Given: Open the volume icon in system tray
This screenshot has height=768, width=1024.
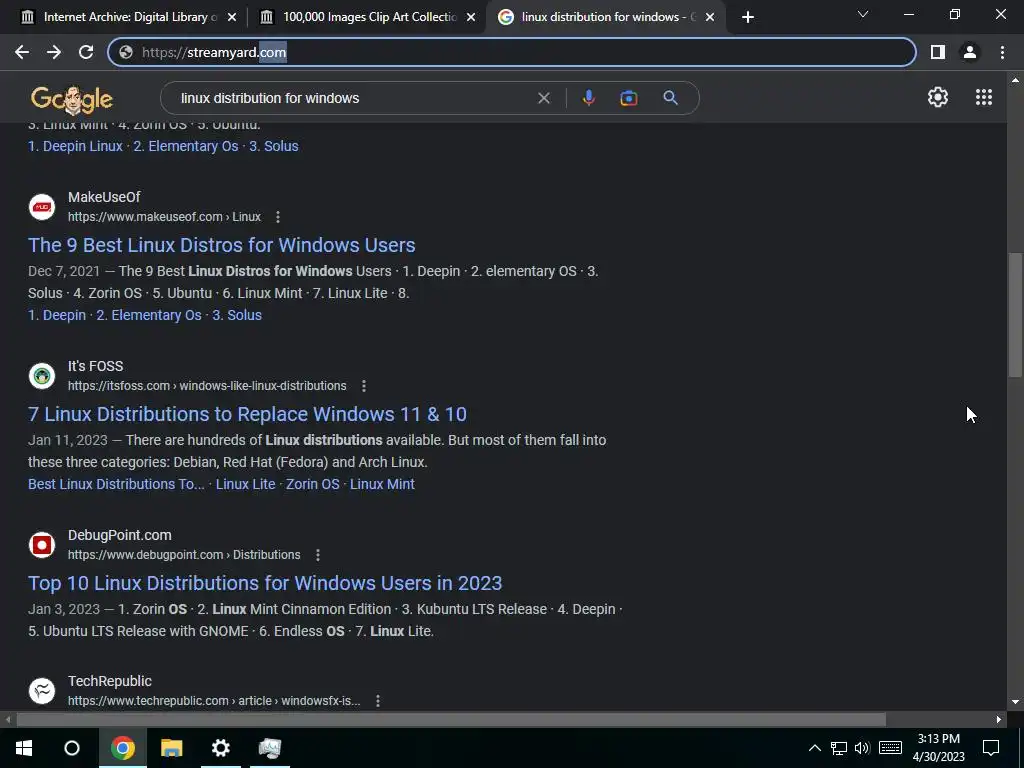Looking at the screenshot, I should [862, 748].
